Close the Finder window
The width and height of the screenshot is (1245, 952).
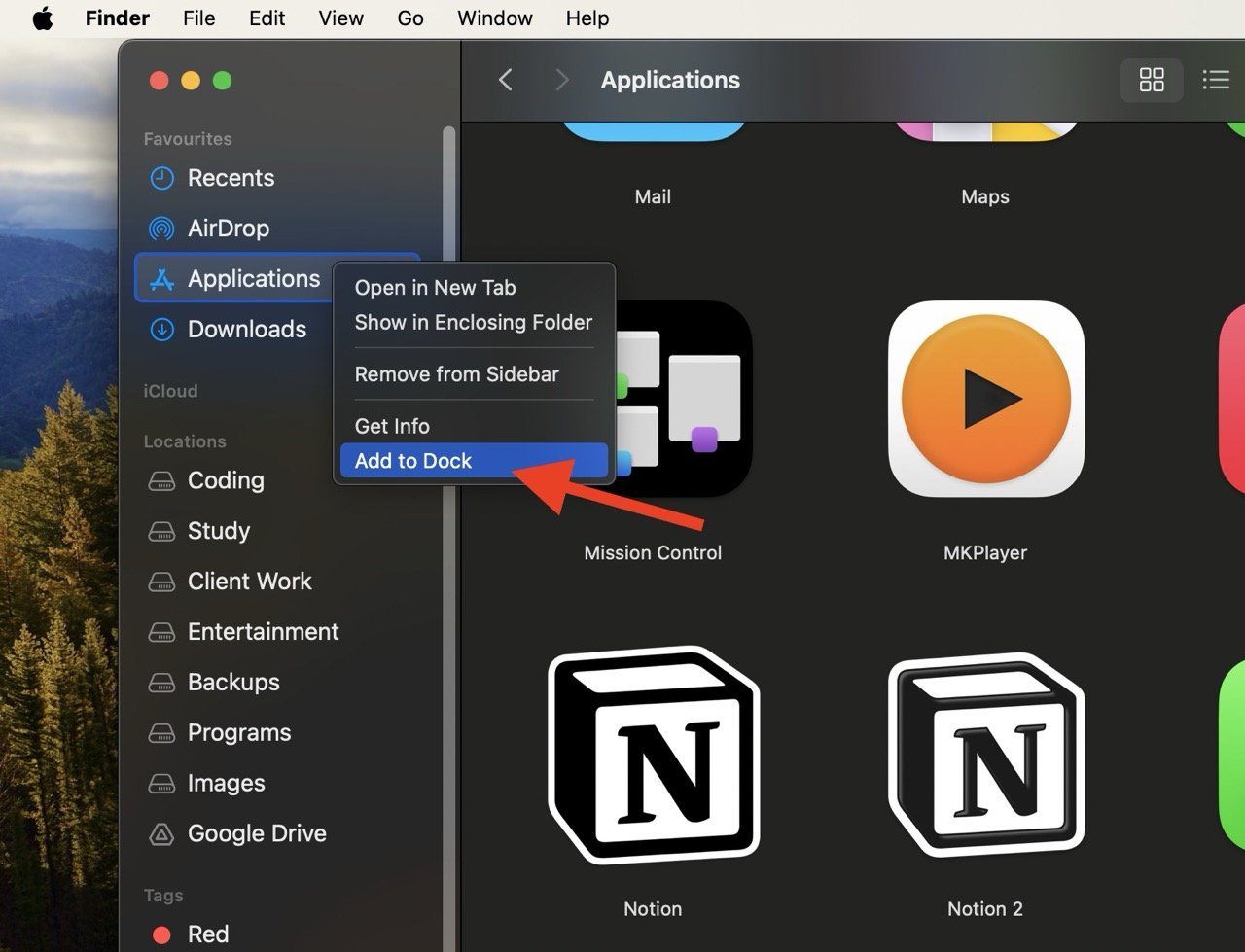[x=160, y=81]
